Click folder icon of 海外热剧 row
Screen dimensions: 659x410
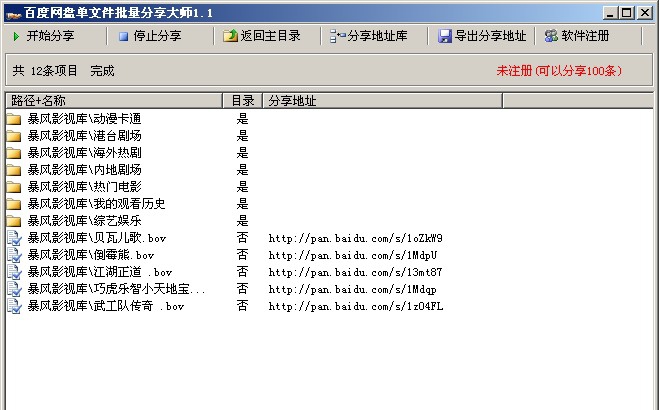tap(14, 153)
